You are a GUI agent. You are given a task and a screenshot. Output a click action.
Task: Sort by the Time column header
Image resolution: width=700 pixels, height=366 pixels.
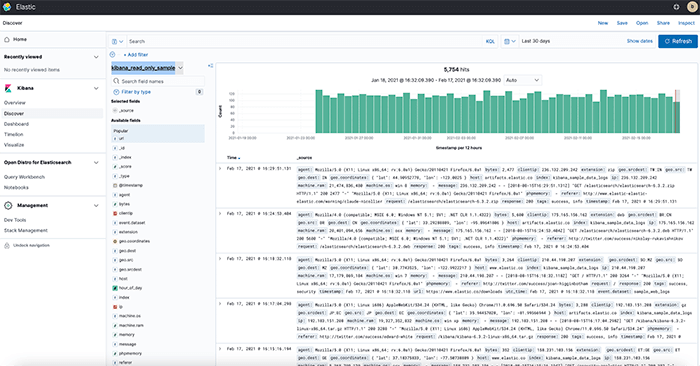pos(233,158)
